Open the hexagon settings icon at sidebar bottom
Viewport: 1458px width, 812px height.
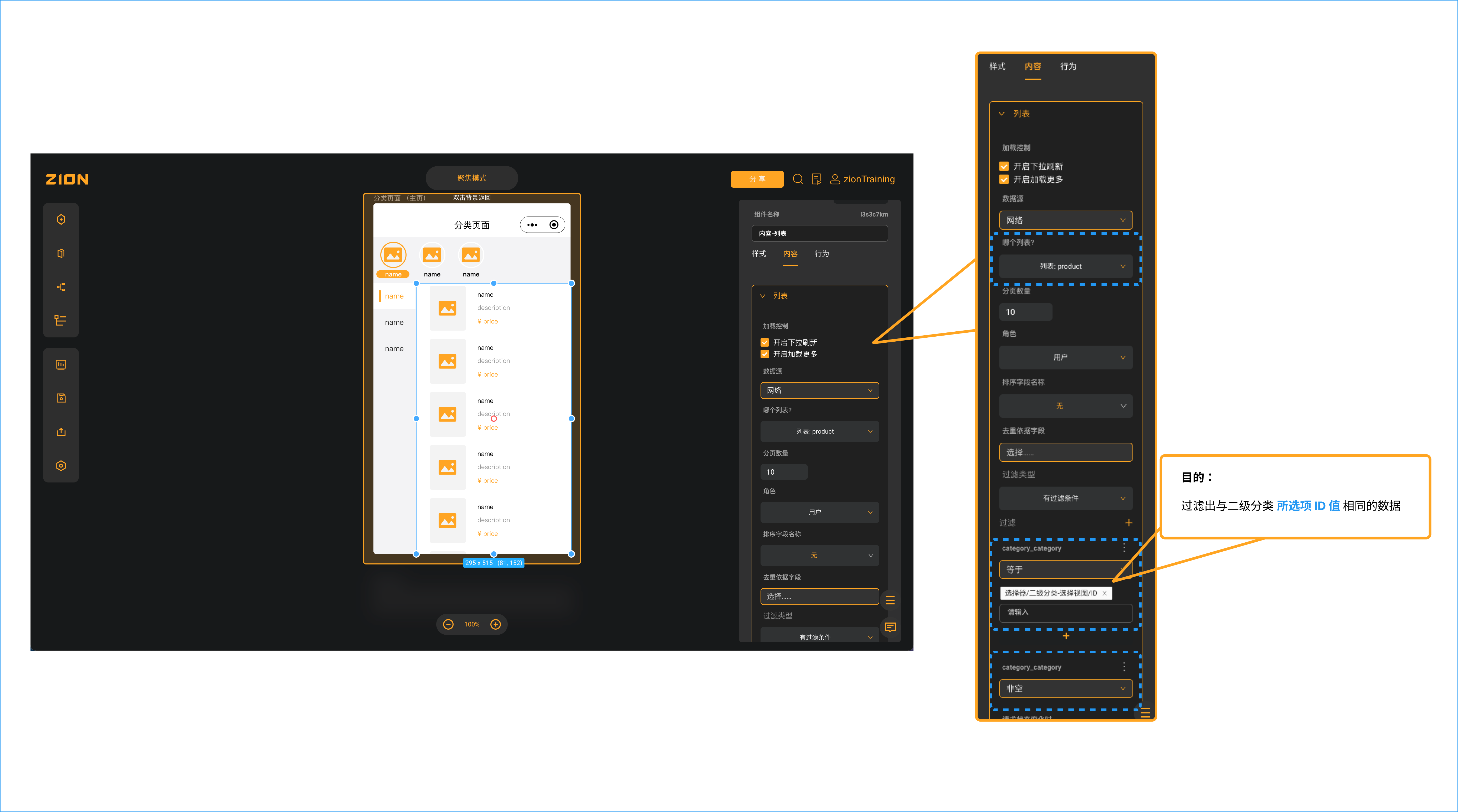coord(61,466)
